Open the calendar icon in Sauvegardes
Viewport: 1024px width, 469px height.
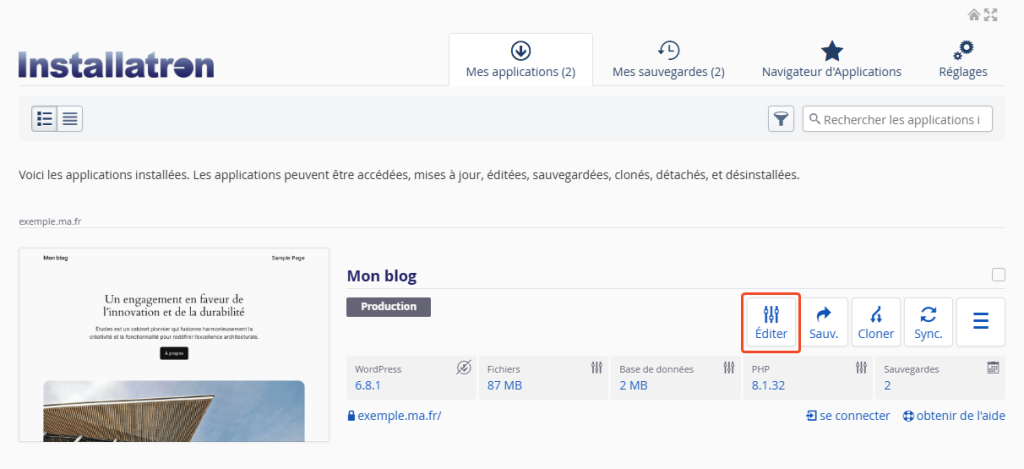coord(993,368)
